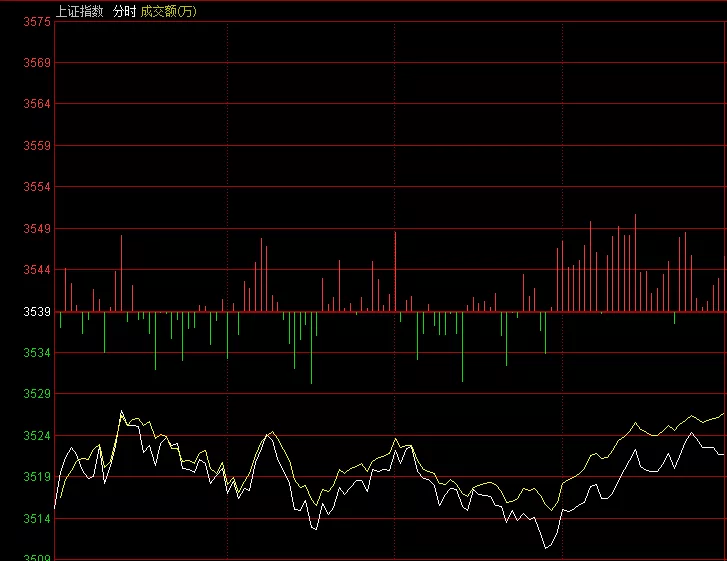Click the 3575 price axis label

point(37,22)
